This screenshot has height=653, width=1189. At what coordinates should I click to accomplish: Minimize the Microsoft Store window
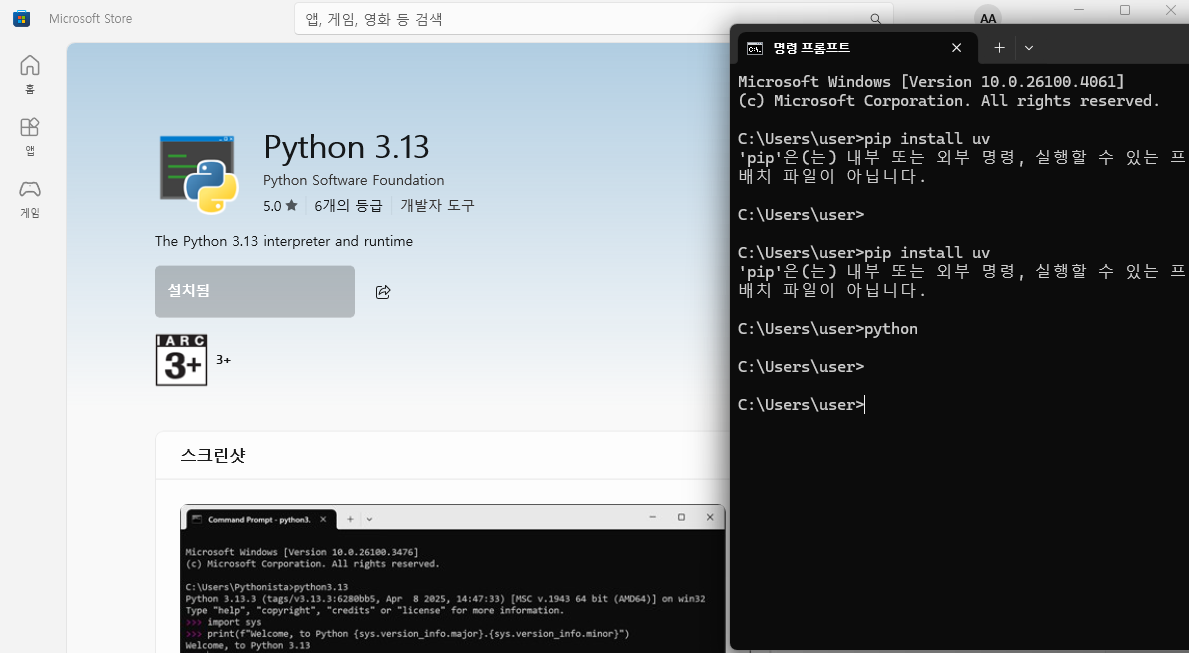pos(1081,10)
